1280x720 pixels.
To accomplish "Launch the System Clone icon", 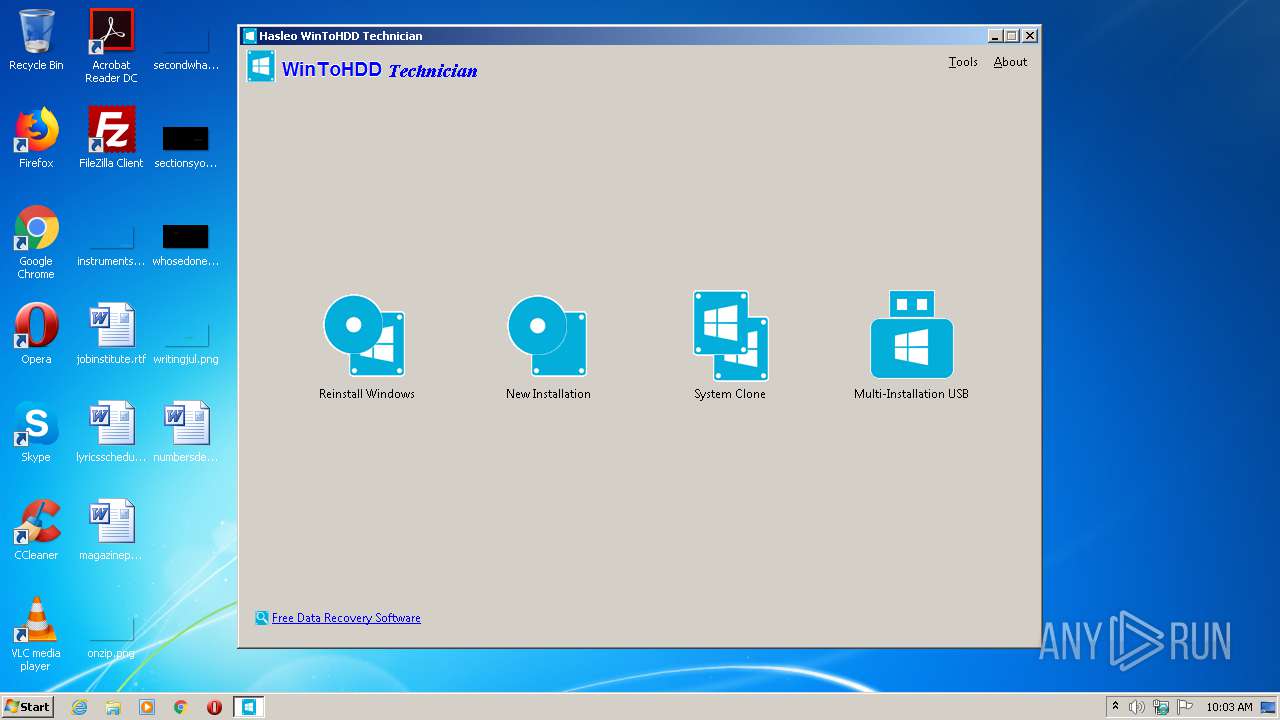I will (730, 336).
